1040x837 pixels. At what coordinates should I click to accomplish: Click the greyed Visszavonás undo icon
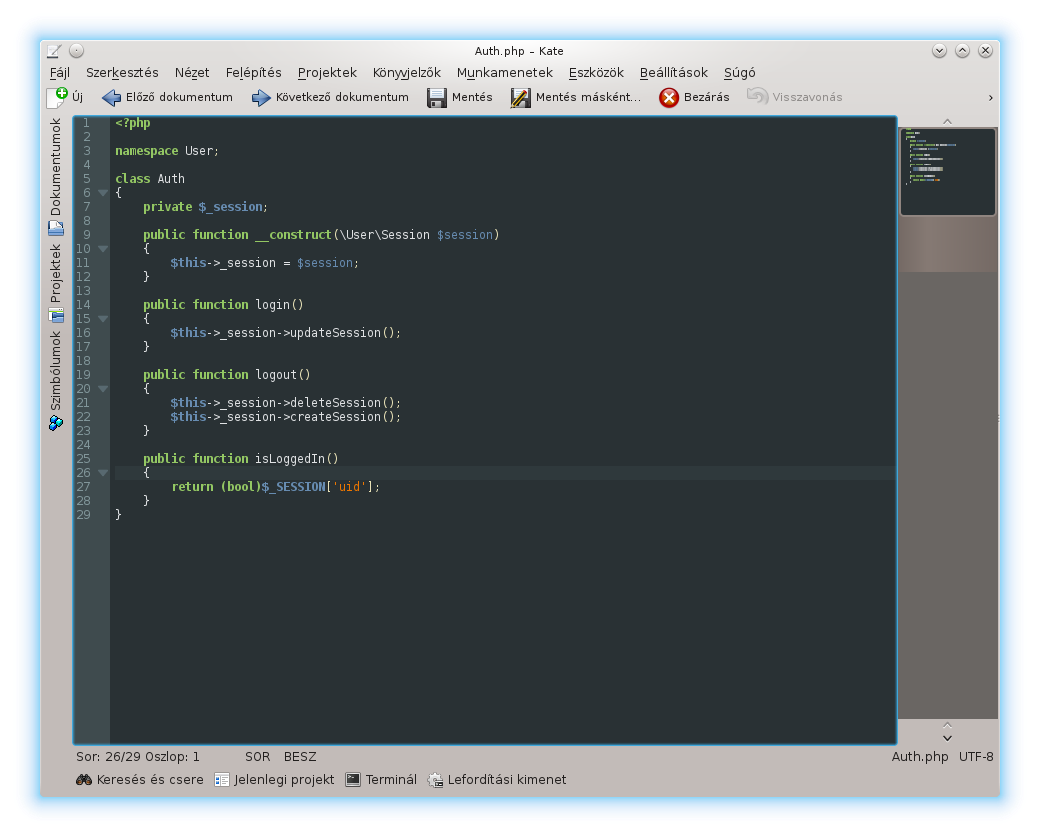[x=757, y=97]
